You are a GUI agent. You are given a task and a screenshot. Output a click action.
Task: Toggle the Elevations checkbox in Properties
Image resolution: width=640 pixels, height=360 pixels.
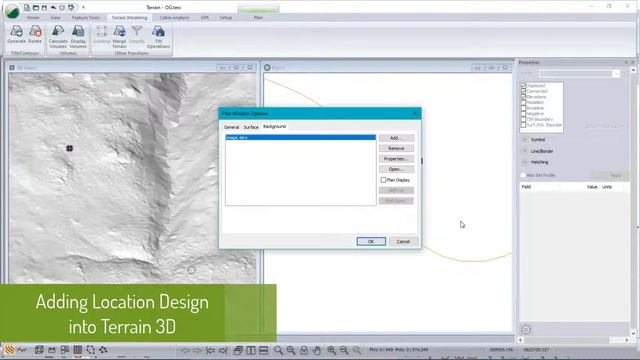[x=523, y=97]
